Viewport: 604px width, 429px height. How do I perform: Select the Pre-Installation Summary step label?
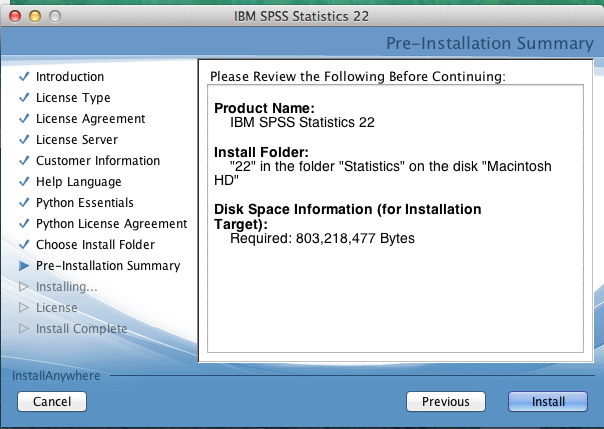[x=108, y=266]
